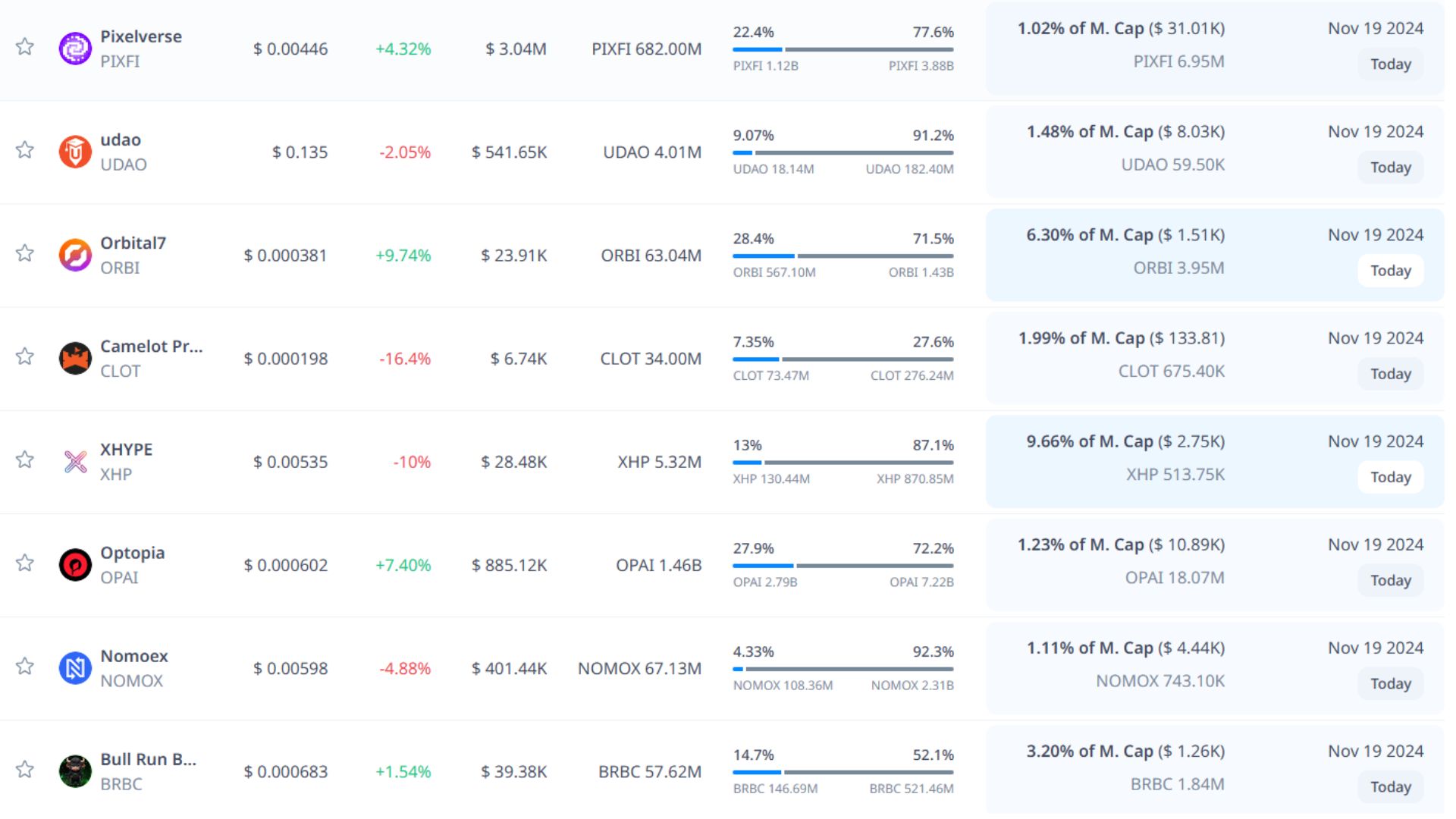Click the Optopia red-black logo
Image resolution: width=1456 pixels, height=819 pixels.
click(75, 564)
